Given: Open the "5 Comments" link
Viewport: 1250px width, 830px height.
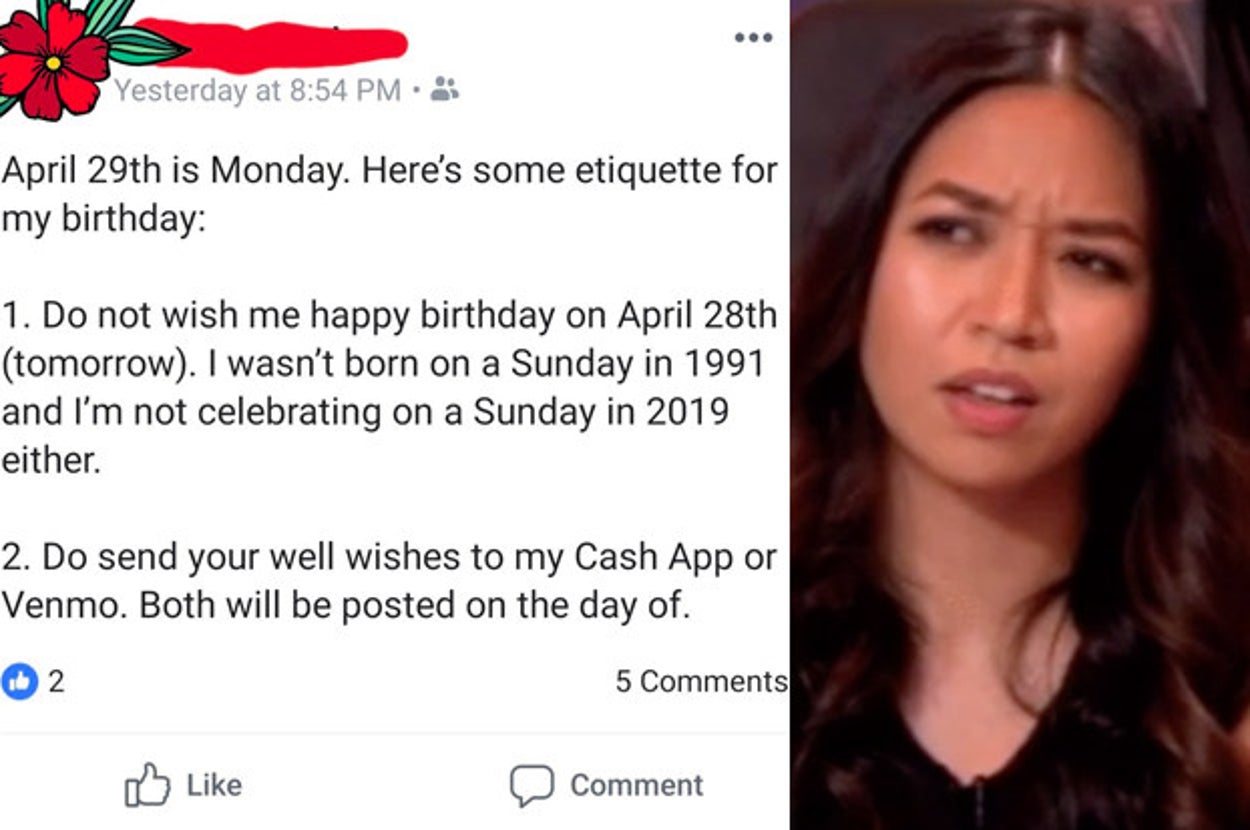Looking at the screenshot, I should click(700, 682).
